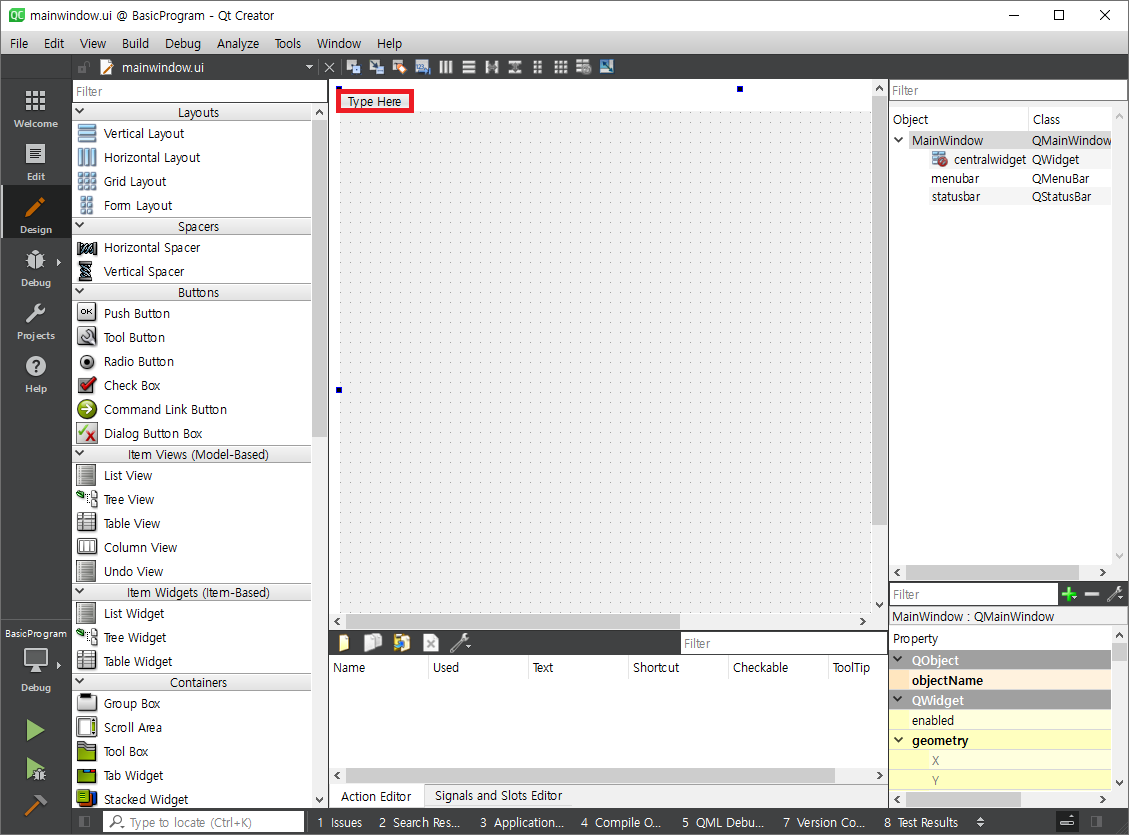1129x835 pixels.
Task: Collapse the Layouts widget category
Action: click(80, 112)
